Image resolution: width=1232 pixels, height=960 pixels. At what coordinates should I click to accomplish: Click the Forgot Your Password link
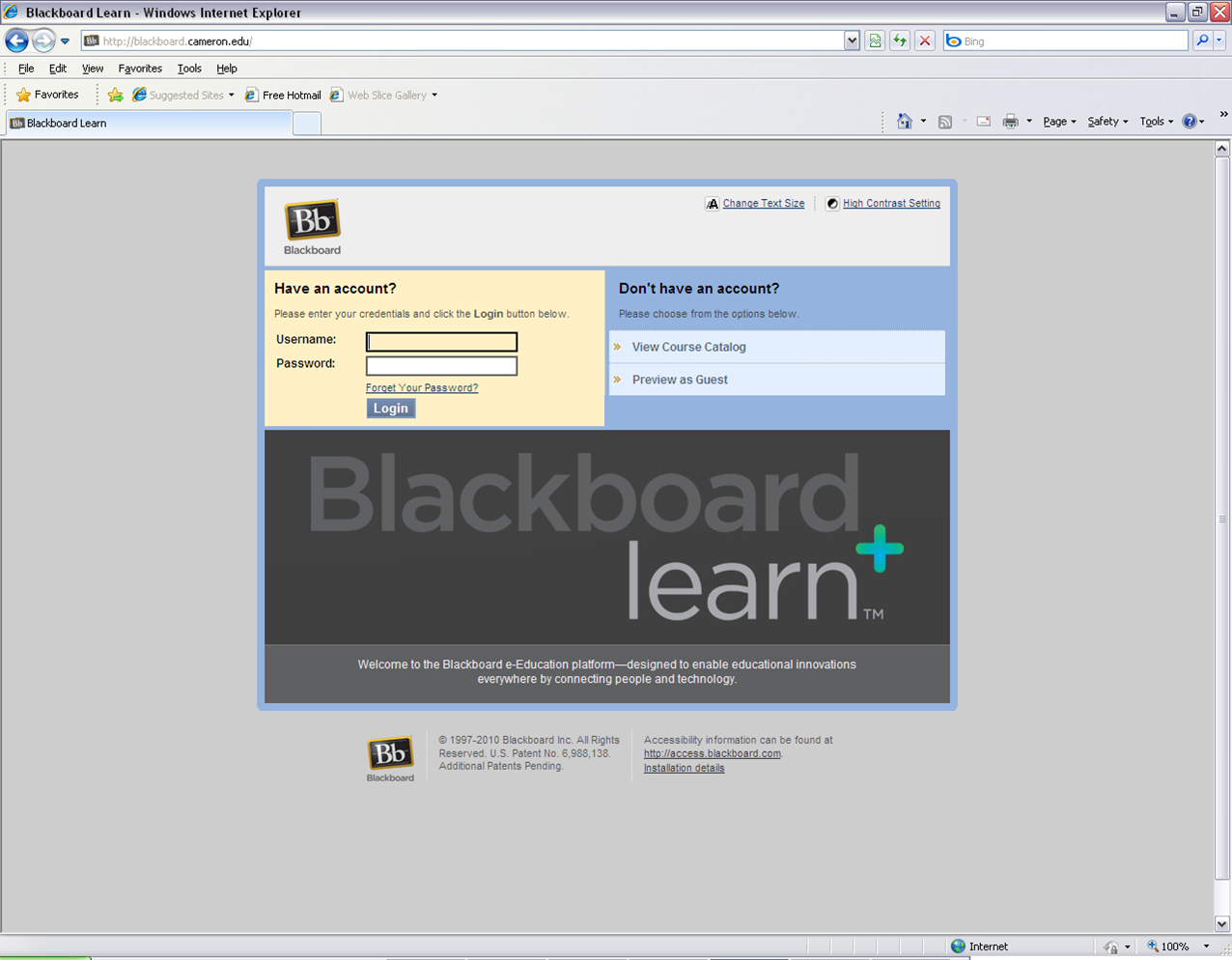[422, 388]
